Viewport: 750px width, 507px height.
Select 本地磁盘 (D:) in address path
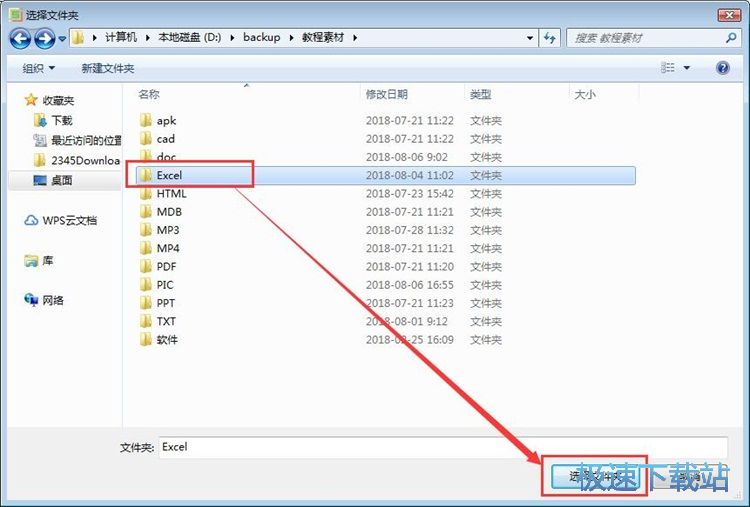189,37
